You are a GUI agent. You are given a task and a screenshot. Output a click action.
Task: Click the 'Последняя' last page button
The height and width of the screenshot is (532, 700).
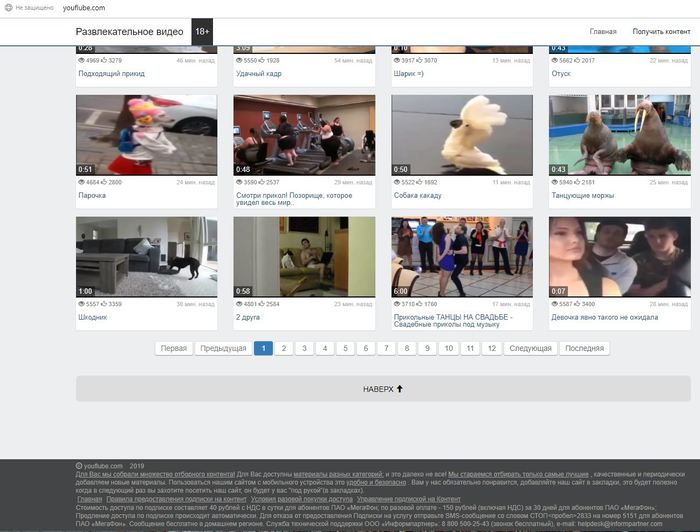point(584,348)
